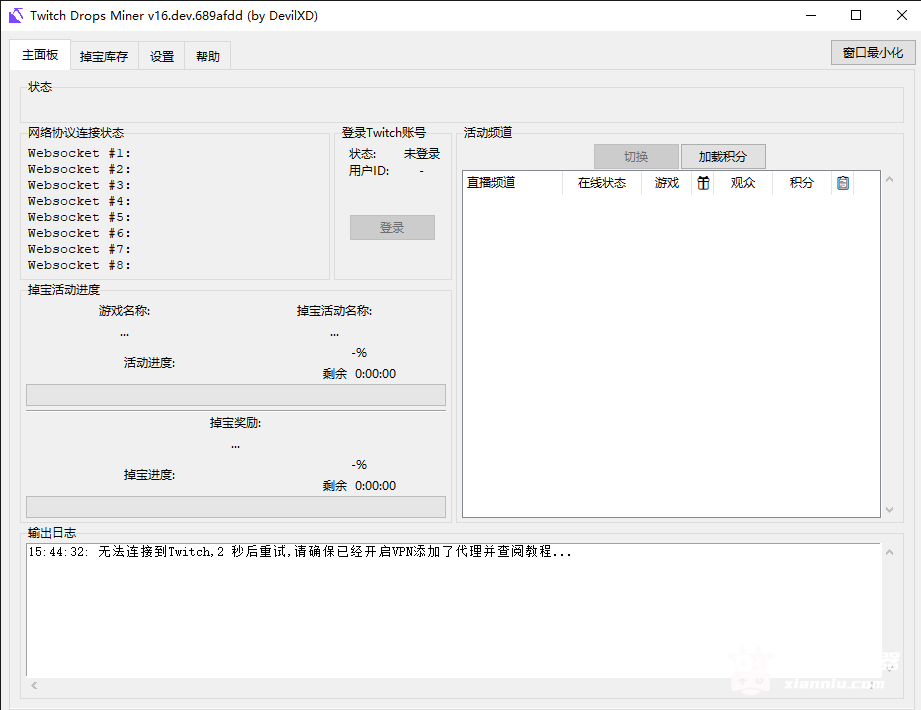
Task: Click the clipboard icon column header
Action: pos(843,183)
